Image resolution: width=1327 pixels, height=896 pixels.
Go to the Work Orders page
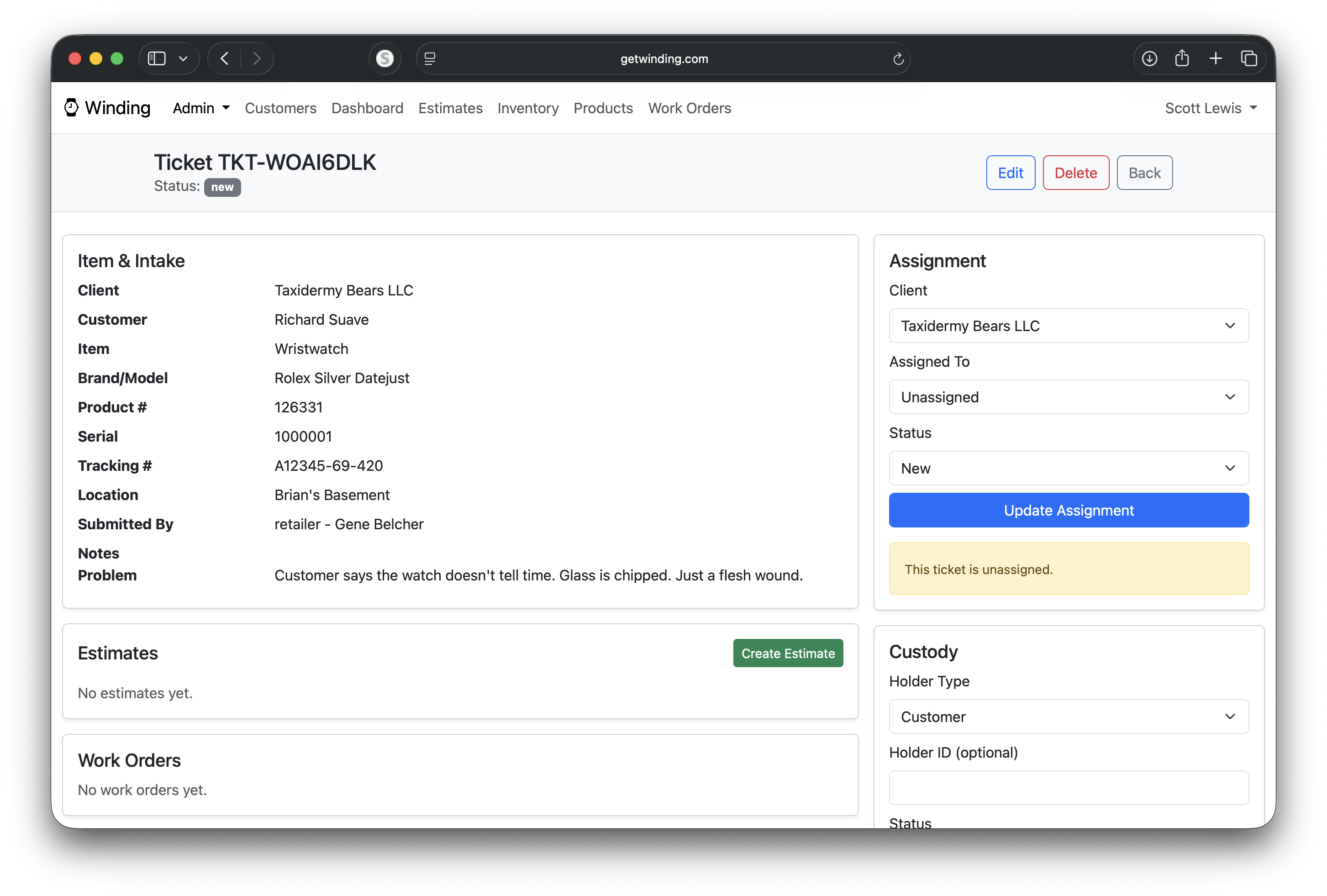pos(690,108)
